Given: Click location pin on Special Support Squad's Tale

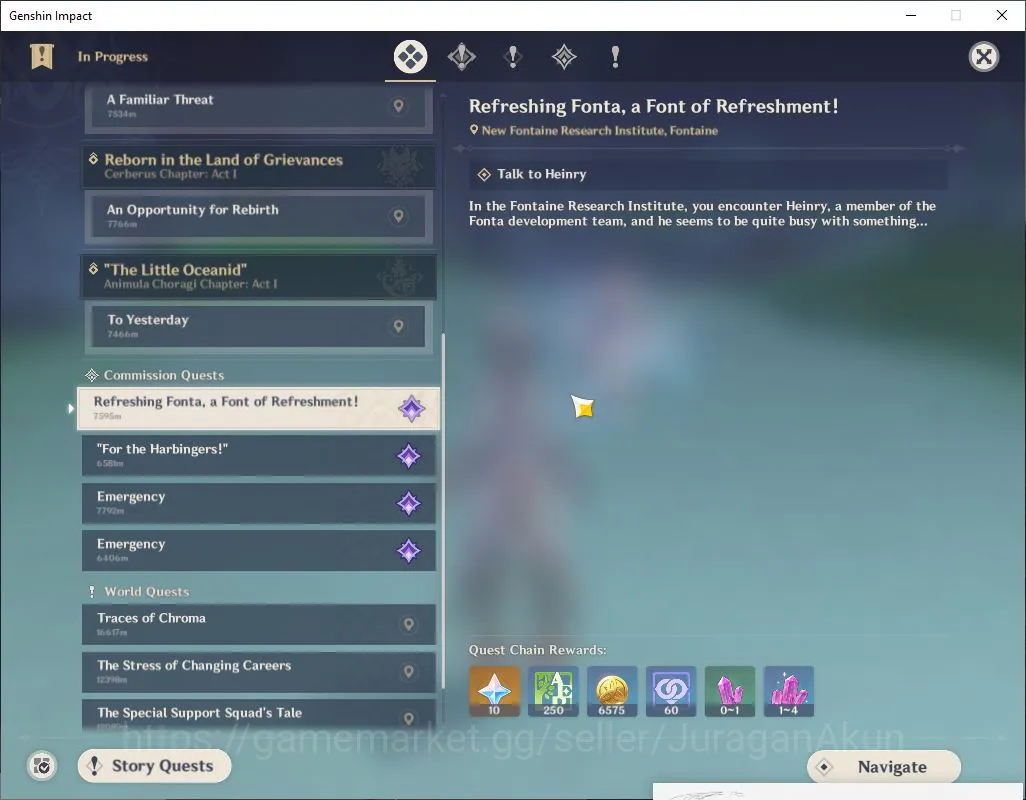Looking at the screenshot, I should coord(408,718).
